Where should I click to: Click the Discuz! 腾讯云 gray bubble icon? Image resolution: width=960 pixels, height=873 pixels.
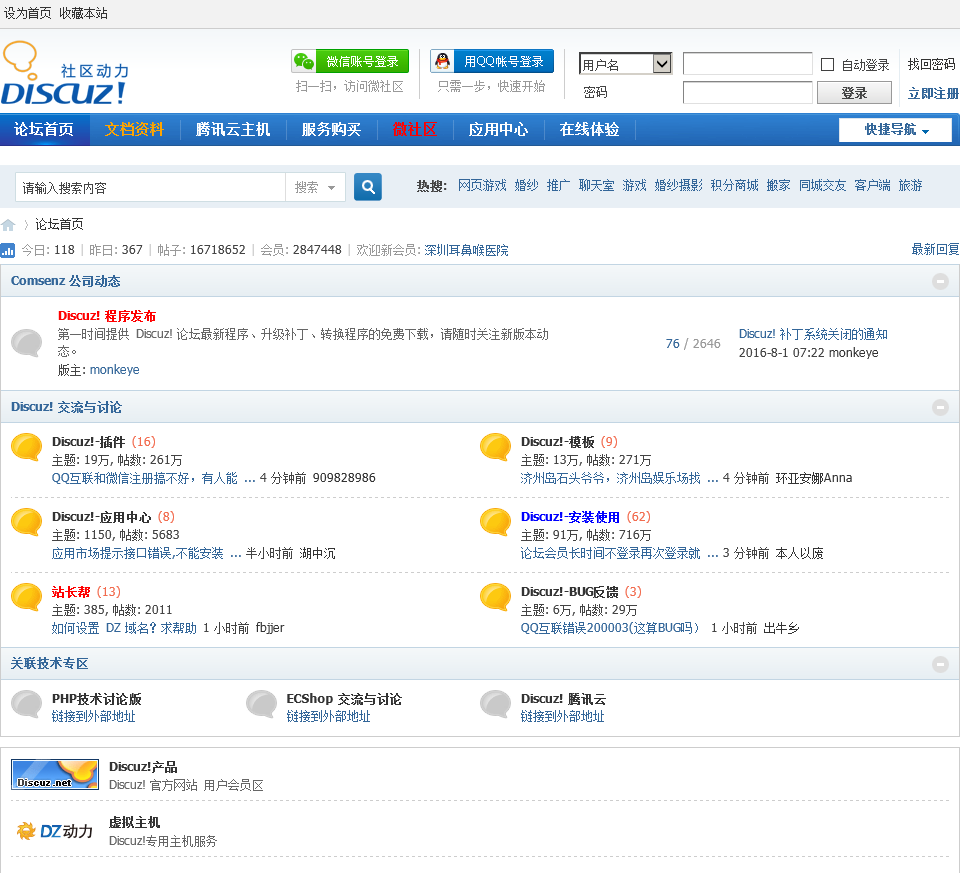(496, 704)
